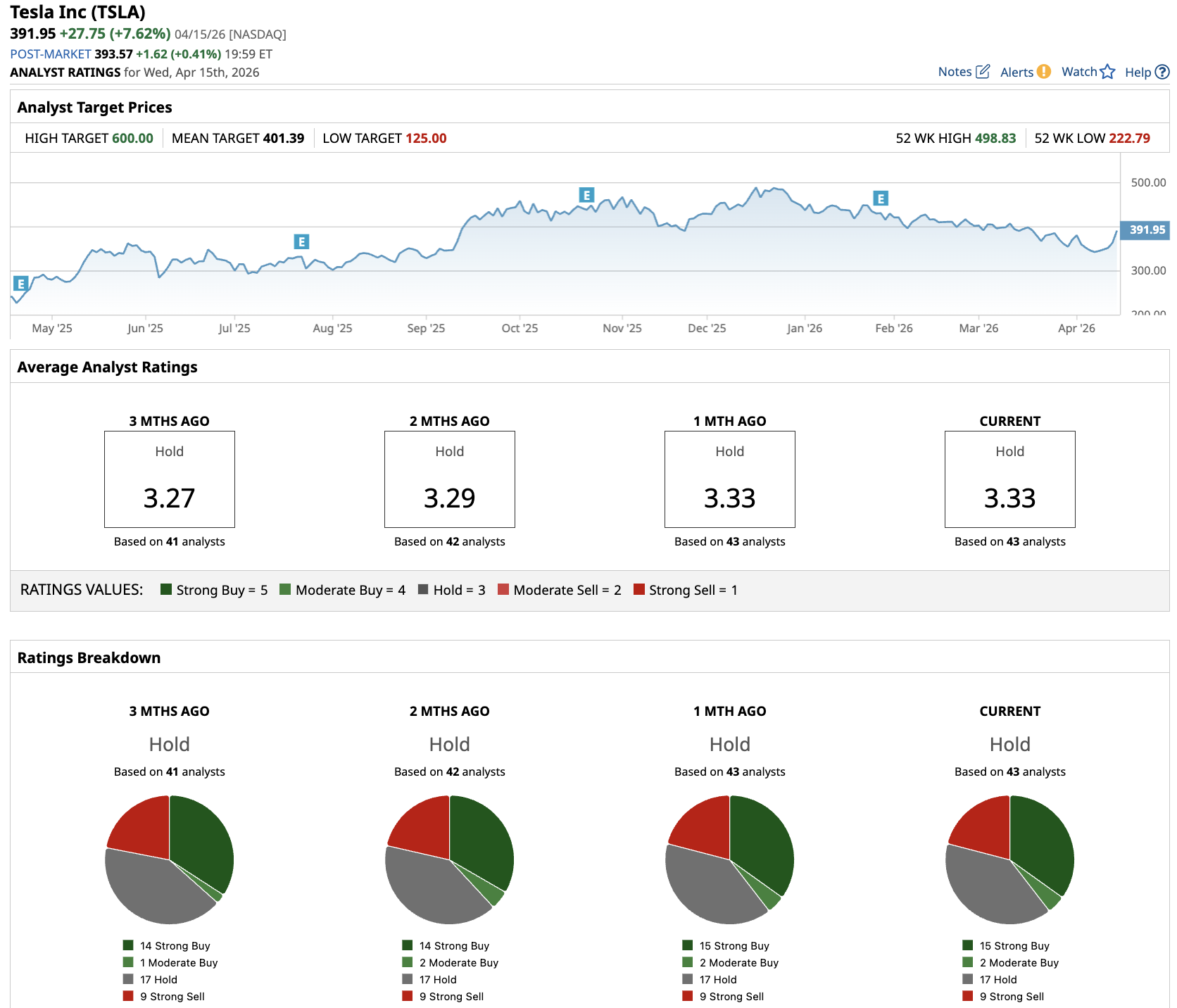
Task: Select the earnings E marker before Aug '25
Action: coord(301,242)
